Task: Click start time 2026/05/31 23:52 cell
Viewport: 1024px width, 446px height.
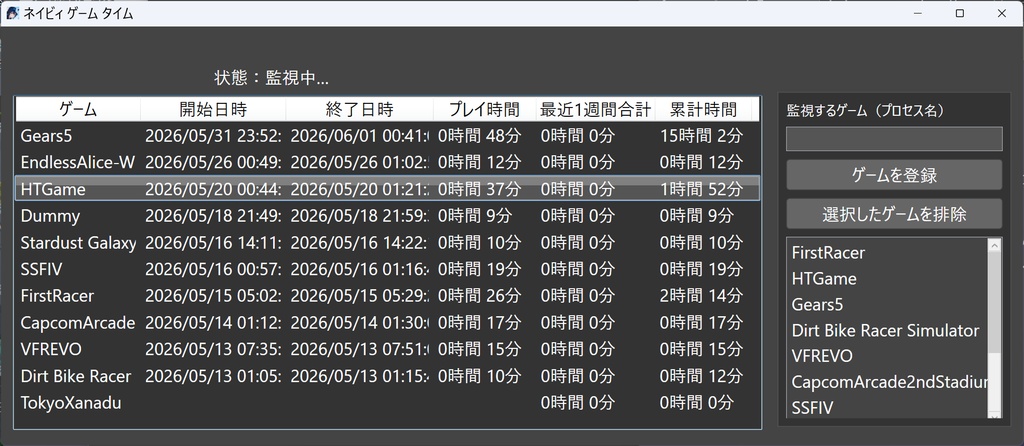Action: tap(213, 136)
